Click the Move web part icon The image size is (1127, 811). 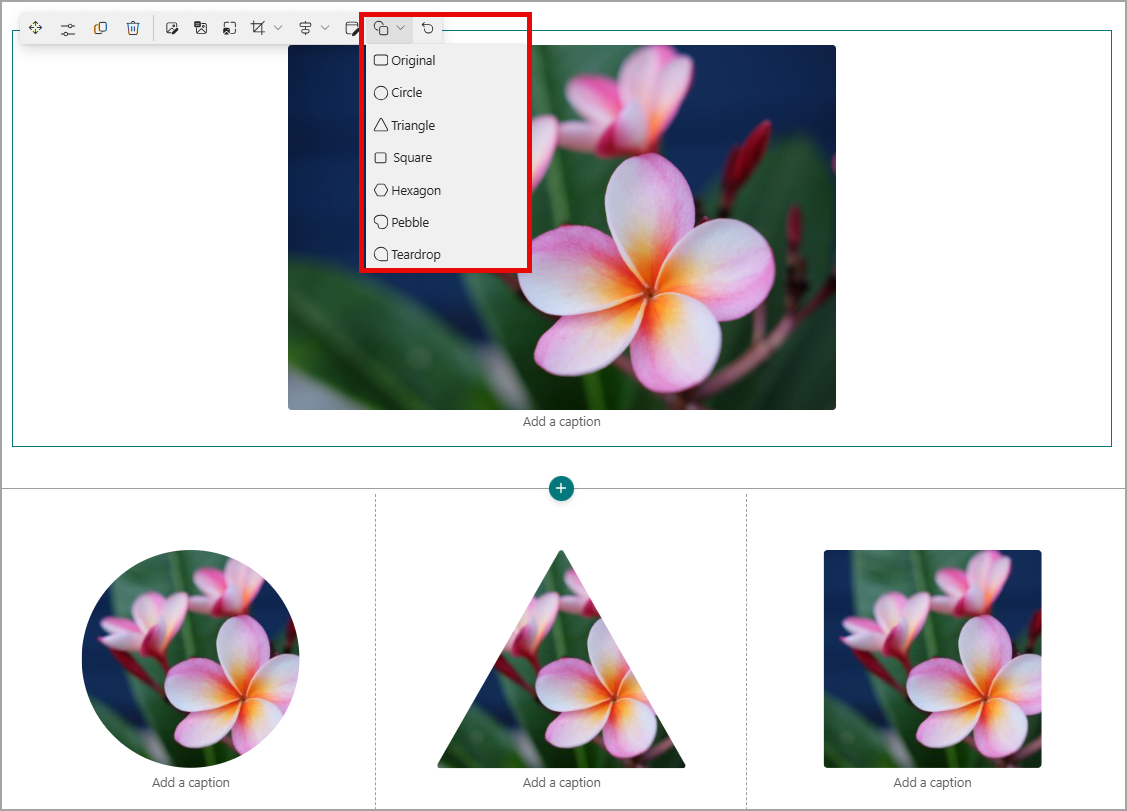(35, 28)
